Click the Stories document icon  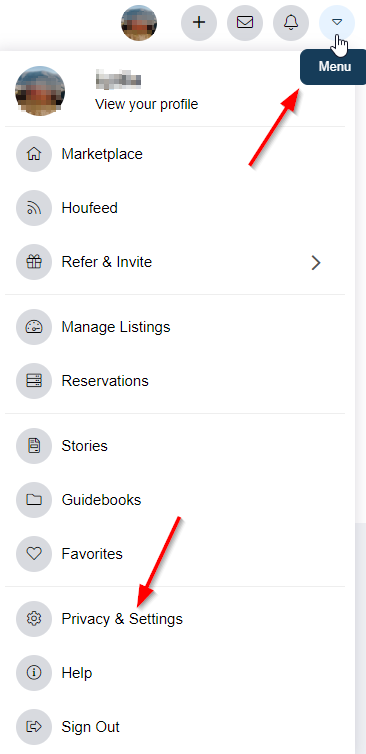click(34, 446)
